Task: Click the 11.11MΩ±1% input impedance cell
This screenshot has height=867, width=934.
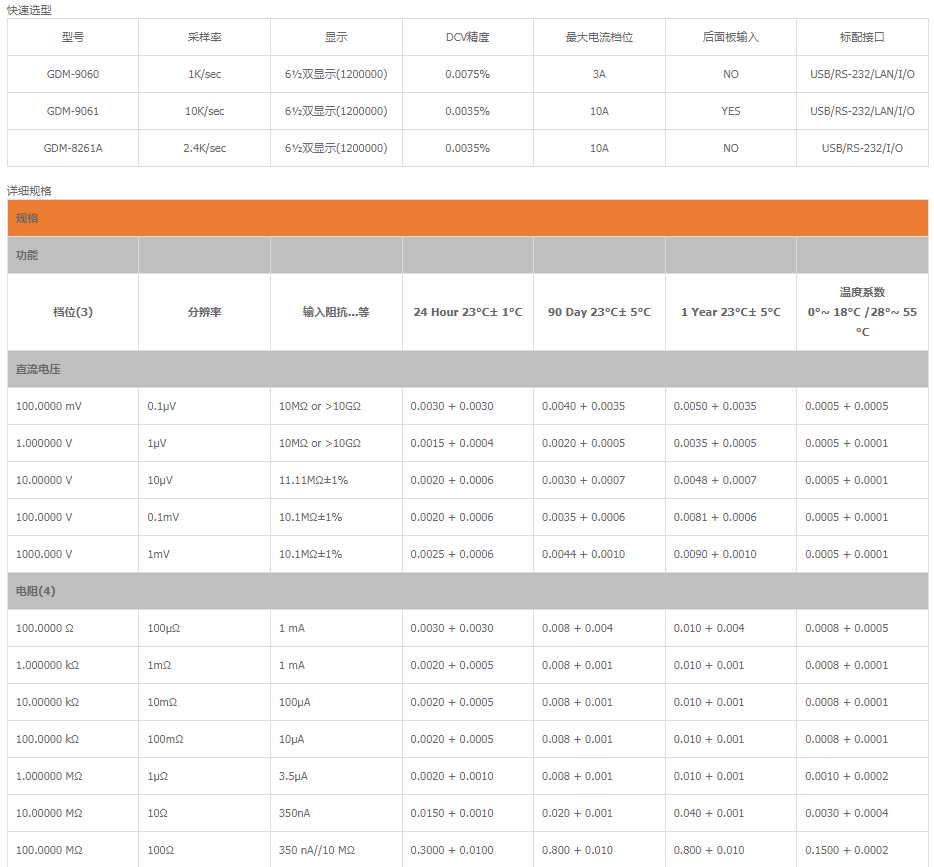Action: 336,480
